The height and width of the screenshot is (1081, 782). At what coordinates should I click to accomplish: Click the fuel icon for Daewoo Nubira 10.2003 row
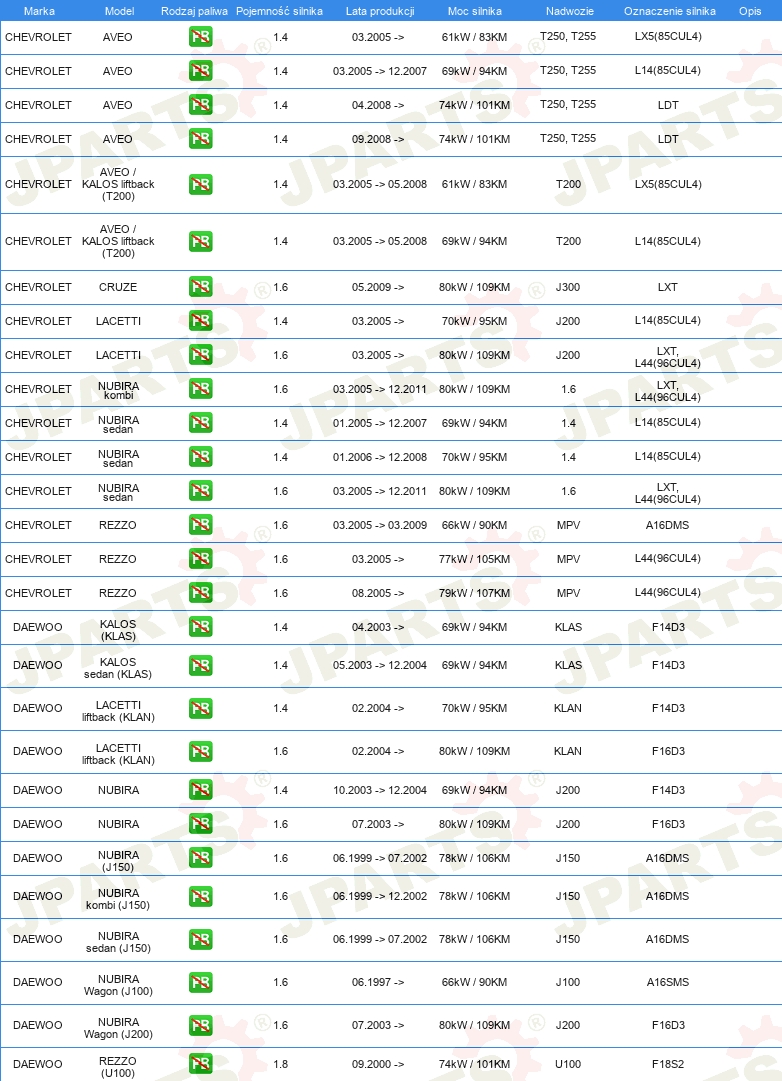pyautogui.click(x=201, y=790)
